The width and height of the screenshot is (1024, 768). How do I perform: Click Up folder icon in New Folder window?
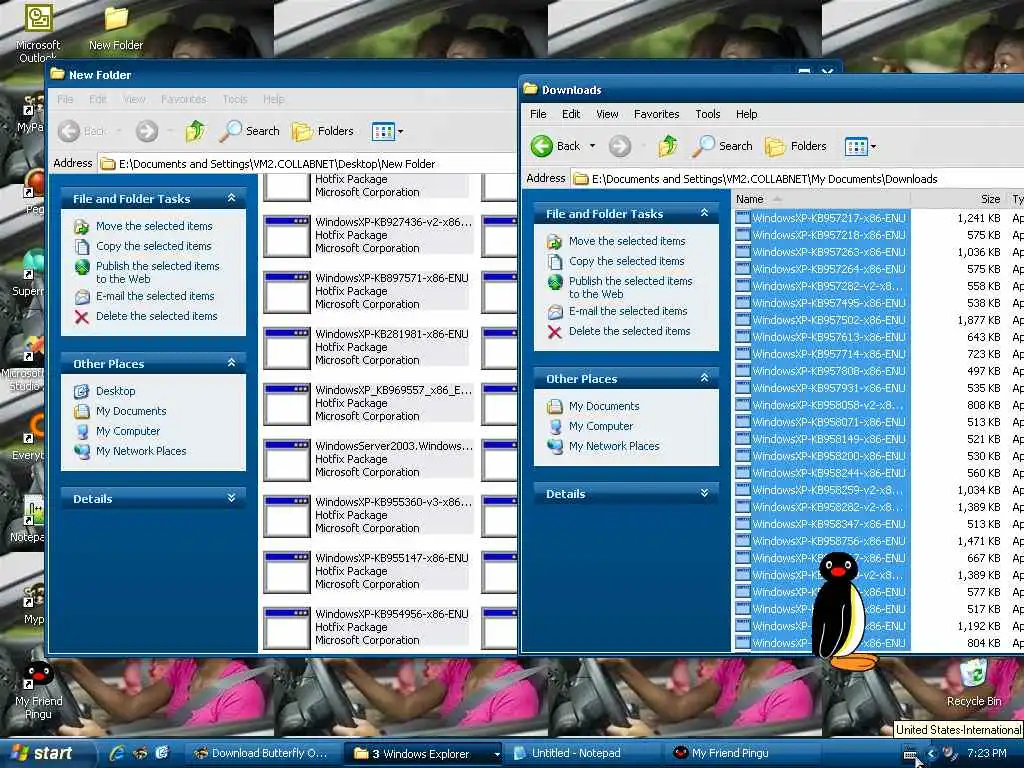point(195,131)
